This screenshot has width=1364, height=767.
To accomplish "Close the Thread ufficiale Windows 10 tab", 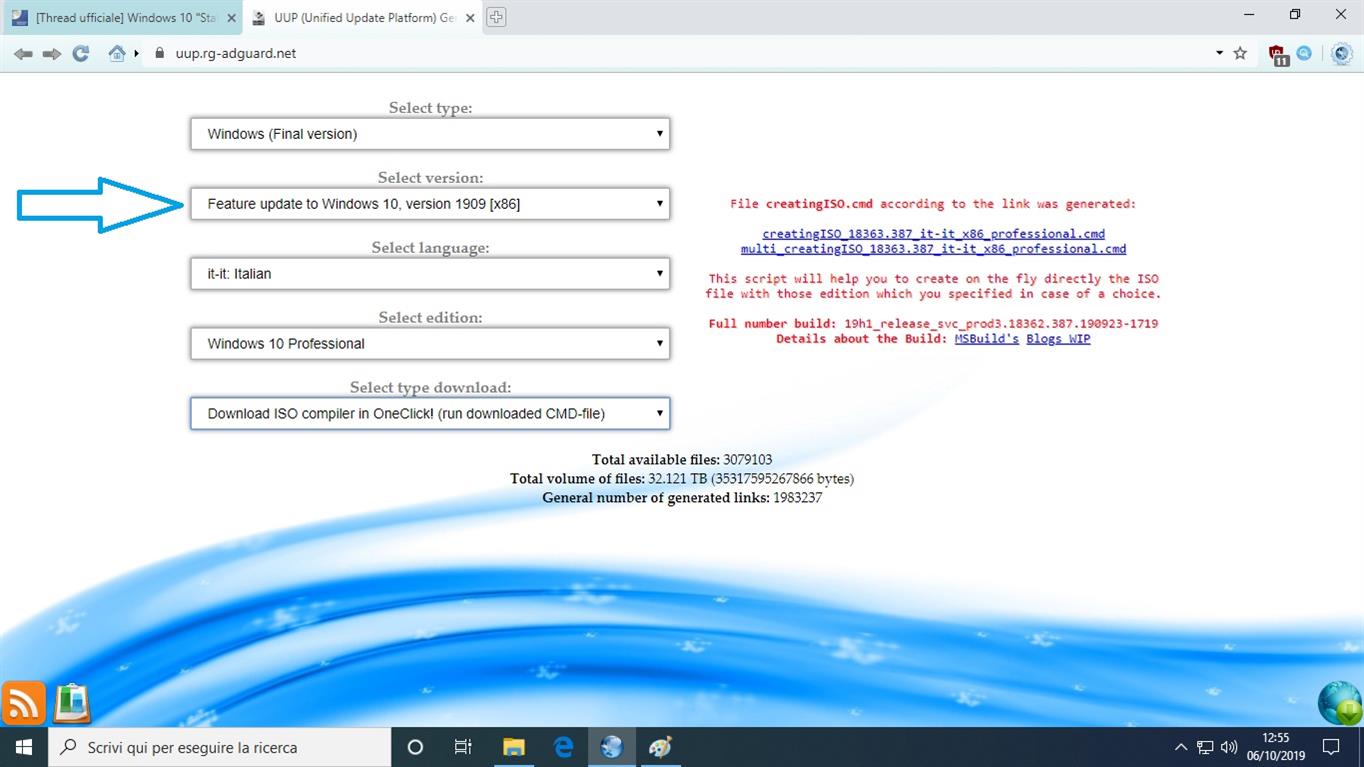I will pyautogui.click(x=231, y=17).
